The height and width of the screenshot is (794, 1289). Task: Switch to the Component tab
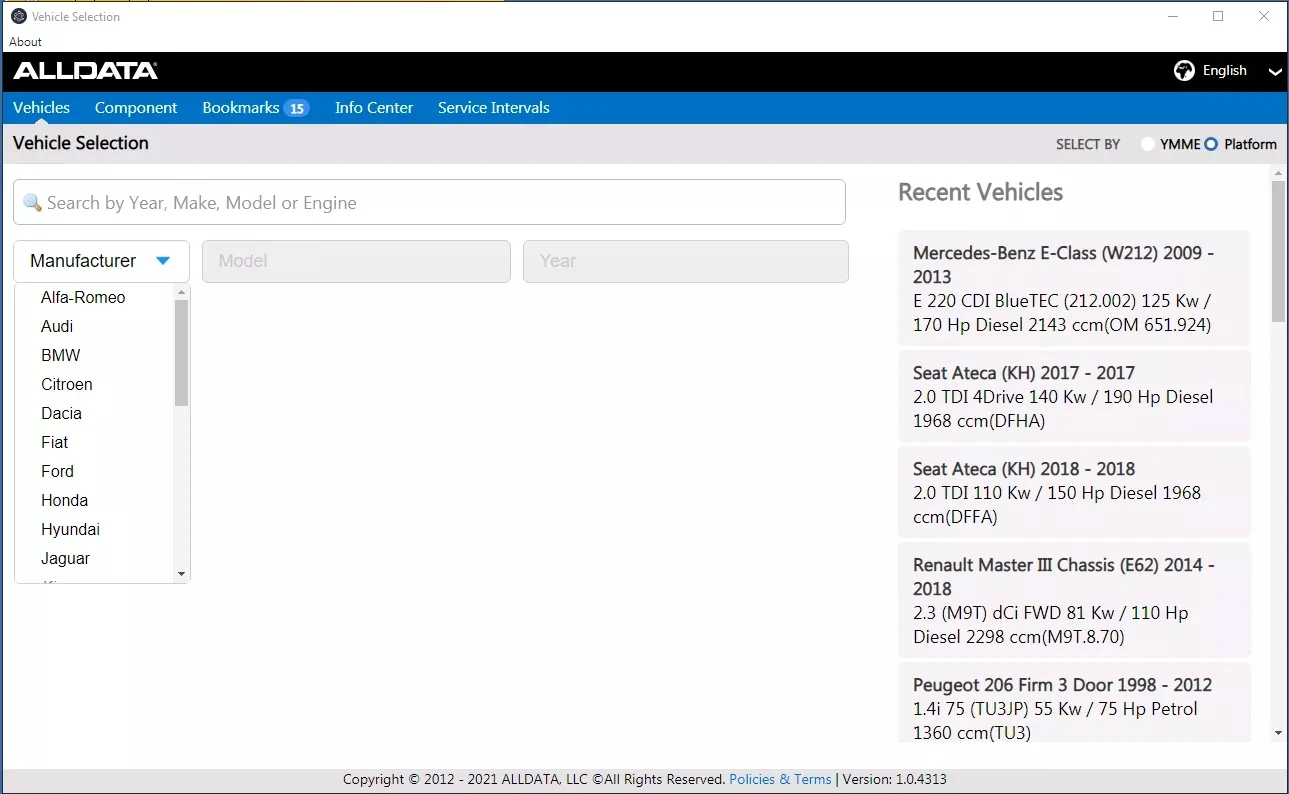click(136, 108)
